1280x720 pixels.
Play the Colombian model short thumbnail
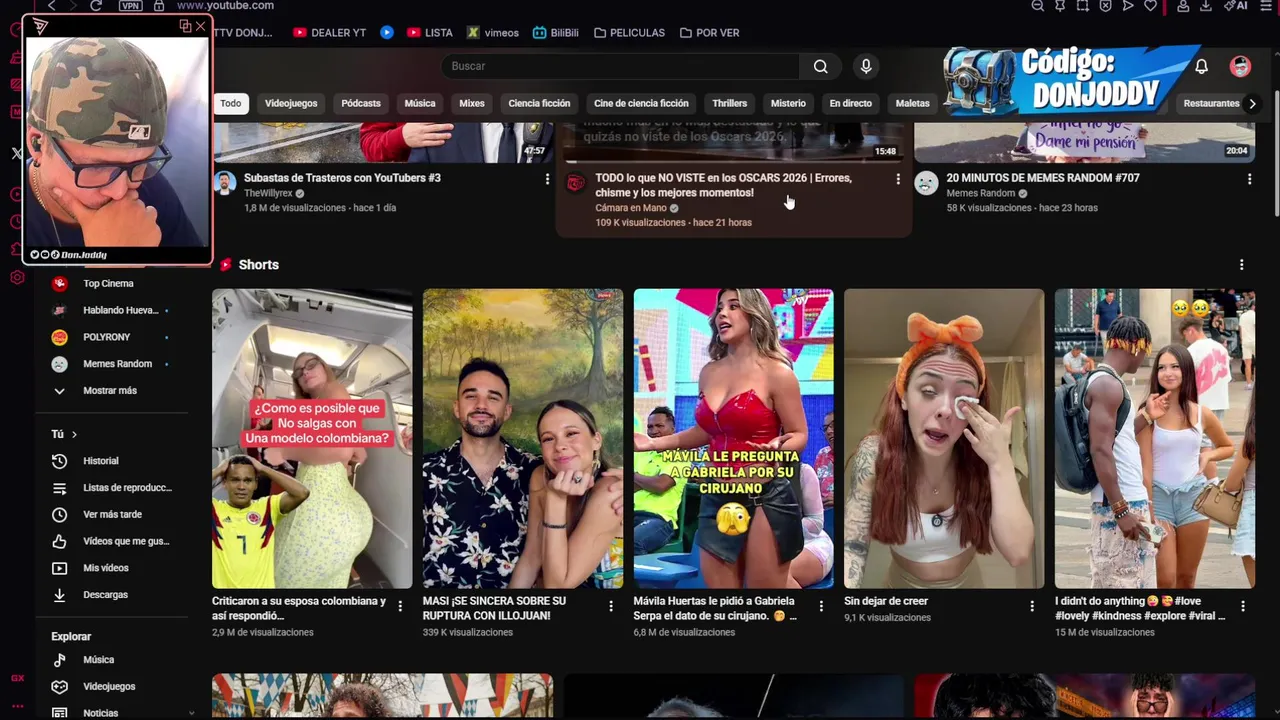click(312, 438)
